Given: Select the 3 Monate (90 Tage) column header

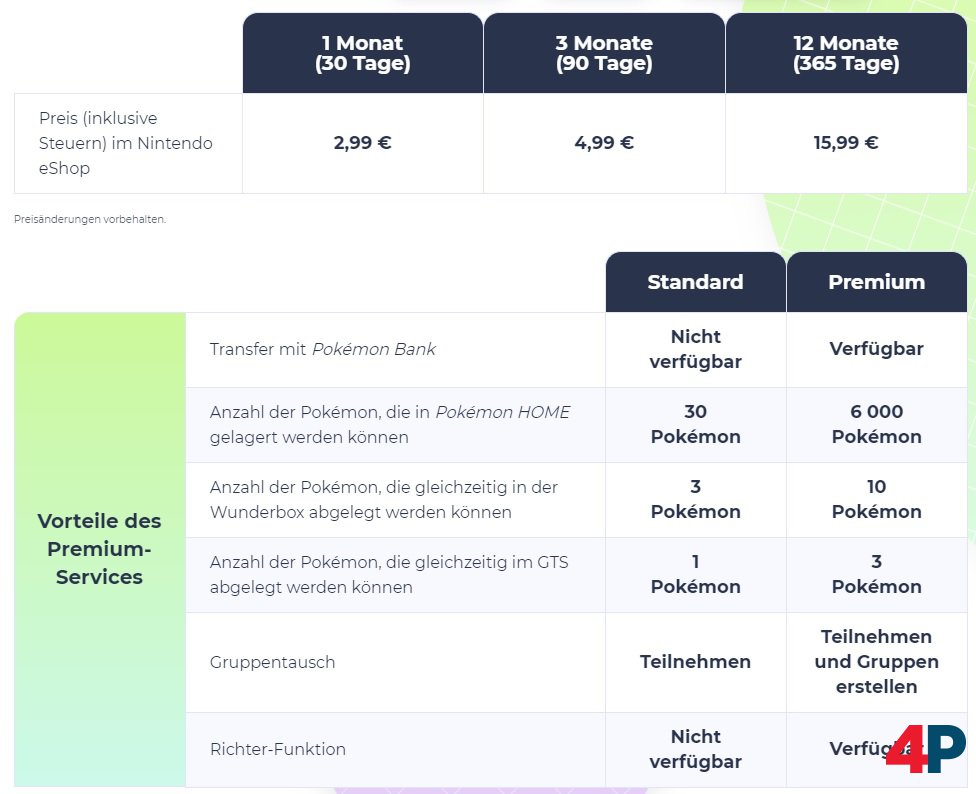Looking at the screenshot, I should (x=604, y=54).
